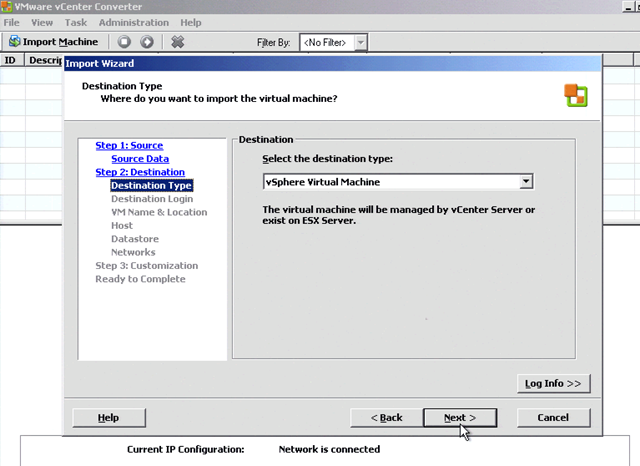This screenshot has height=466, width=640.
Task: Open the destination type combo box arrow
Action: pyautogui.click(x=526, y=181)
